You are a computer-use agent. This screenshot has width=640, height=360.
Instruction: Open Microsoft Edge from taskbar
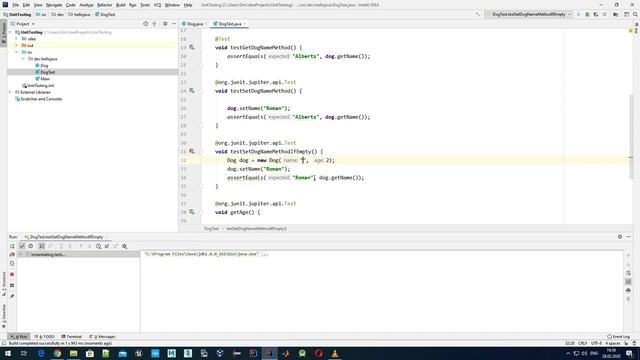coord(41,353)
